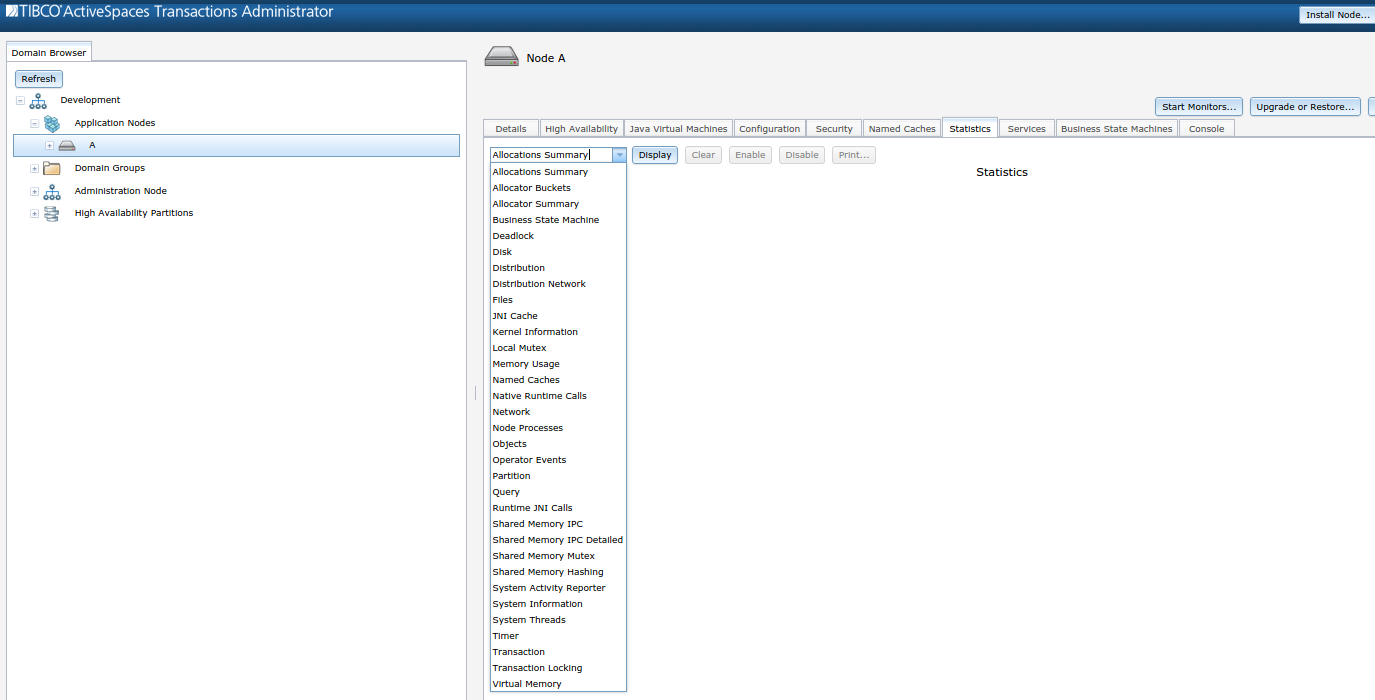Viewport: 1375px width, 700px height.
Task: Disable statistics collection with the Disable button
Action: pyautogui.click(x=800, y=154)
